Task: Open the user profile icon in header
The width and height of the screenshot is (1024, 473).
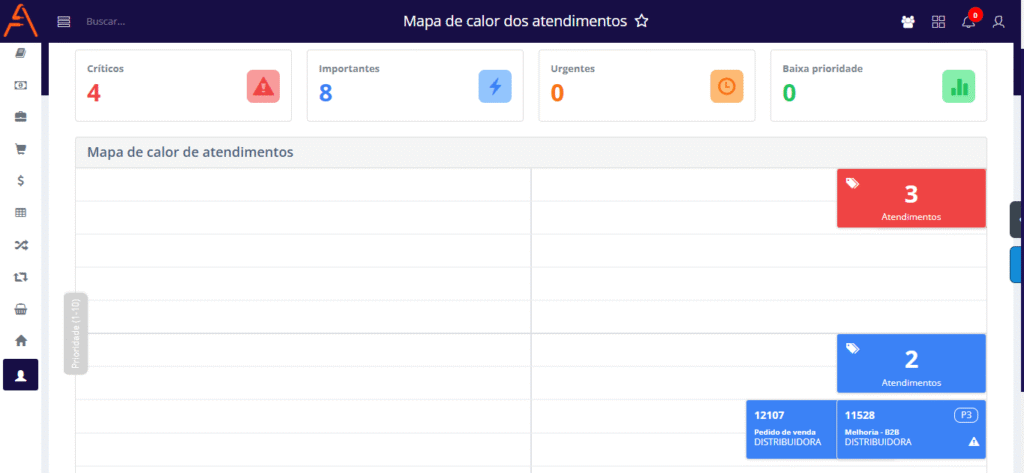Action: (x=998, y=22)
